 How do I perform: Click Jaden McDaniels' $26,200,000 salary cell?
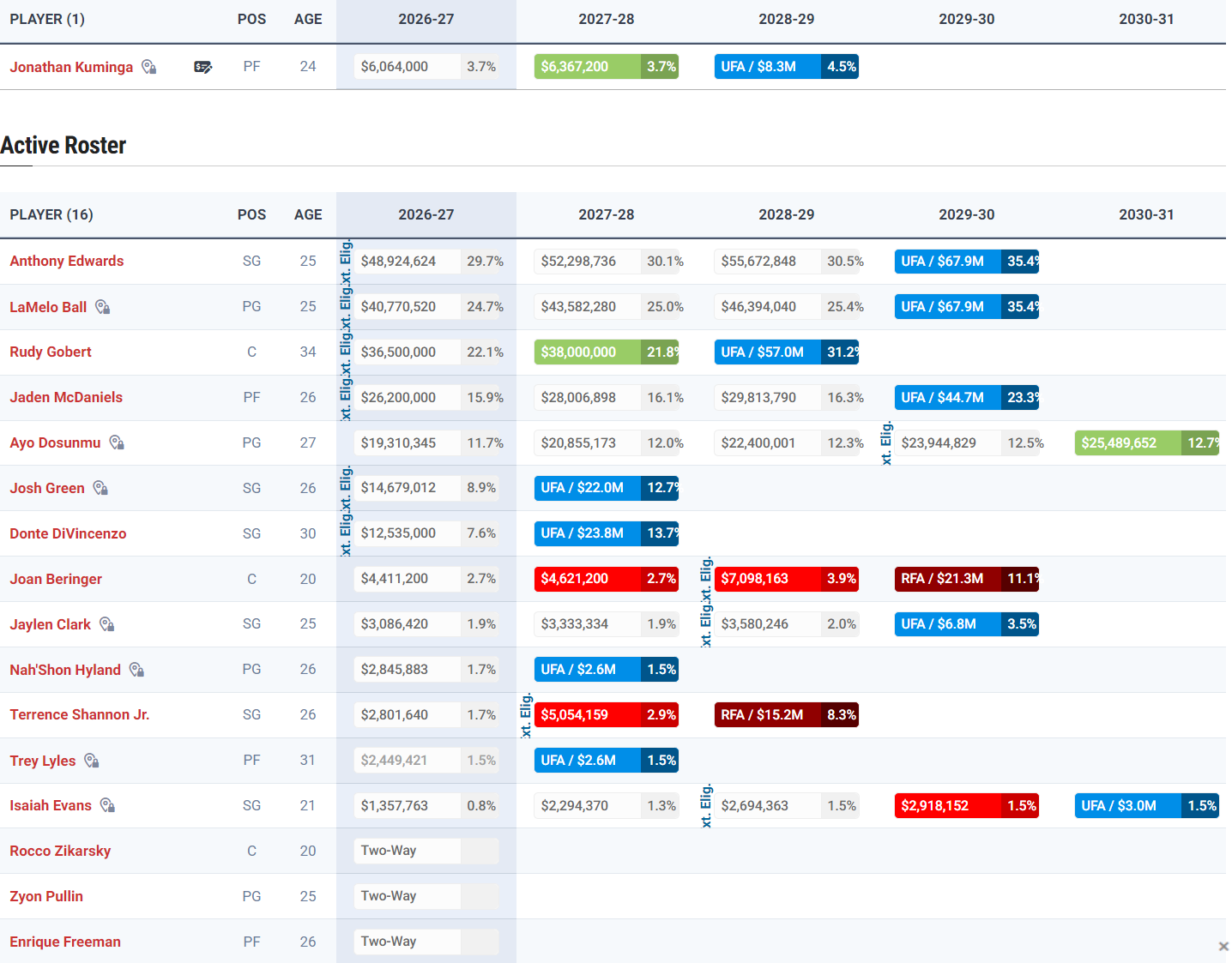(x=426, y=397)
